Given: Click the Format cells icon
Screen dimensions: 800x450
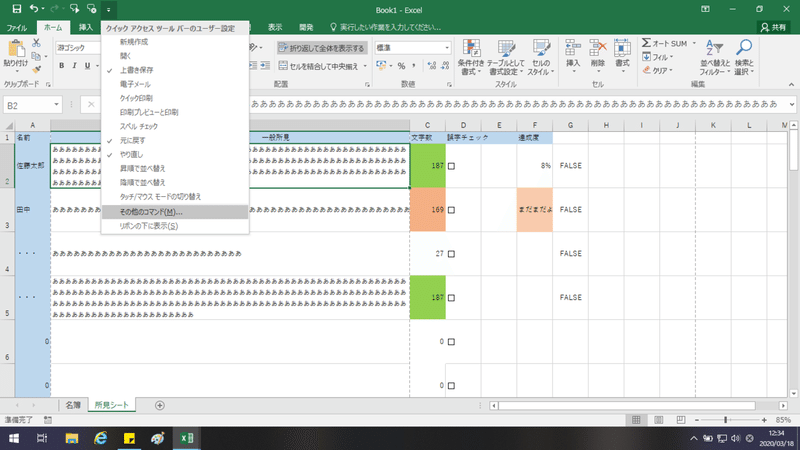Looking at the screenshot, I should pyautogui.click(x=622, y=48).
